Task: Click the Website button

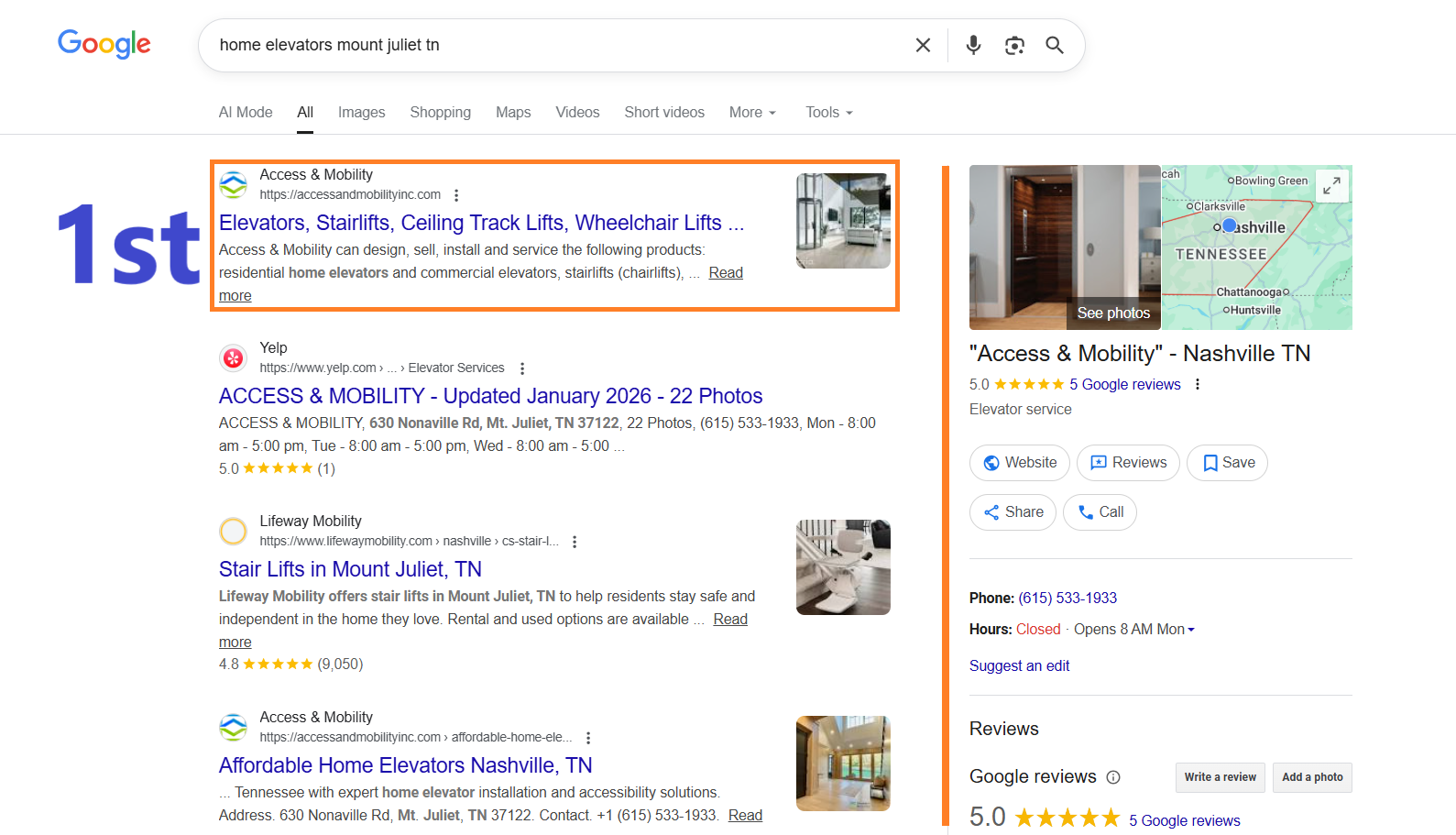Action: click(x=1020, y=463)
